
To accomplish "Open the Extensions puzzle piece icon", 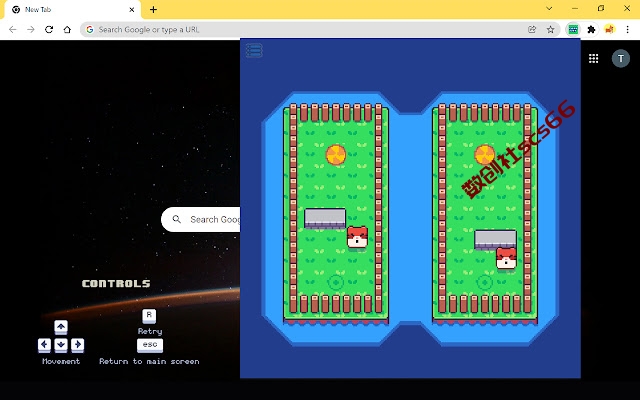I will (591, 29).
